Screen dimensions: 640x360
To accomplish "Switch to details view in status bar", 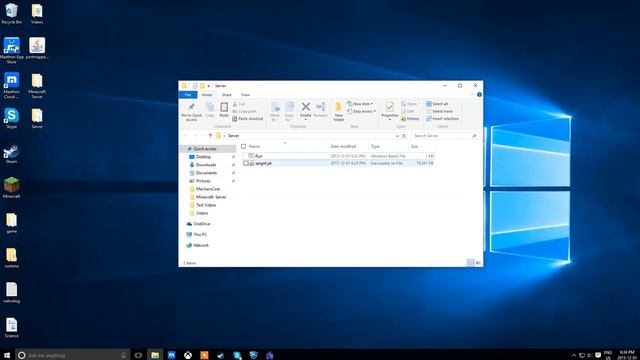I will pyautogui.click(x=471, y=263).
